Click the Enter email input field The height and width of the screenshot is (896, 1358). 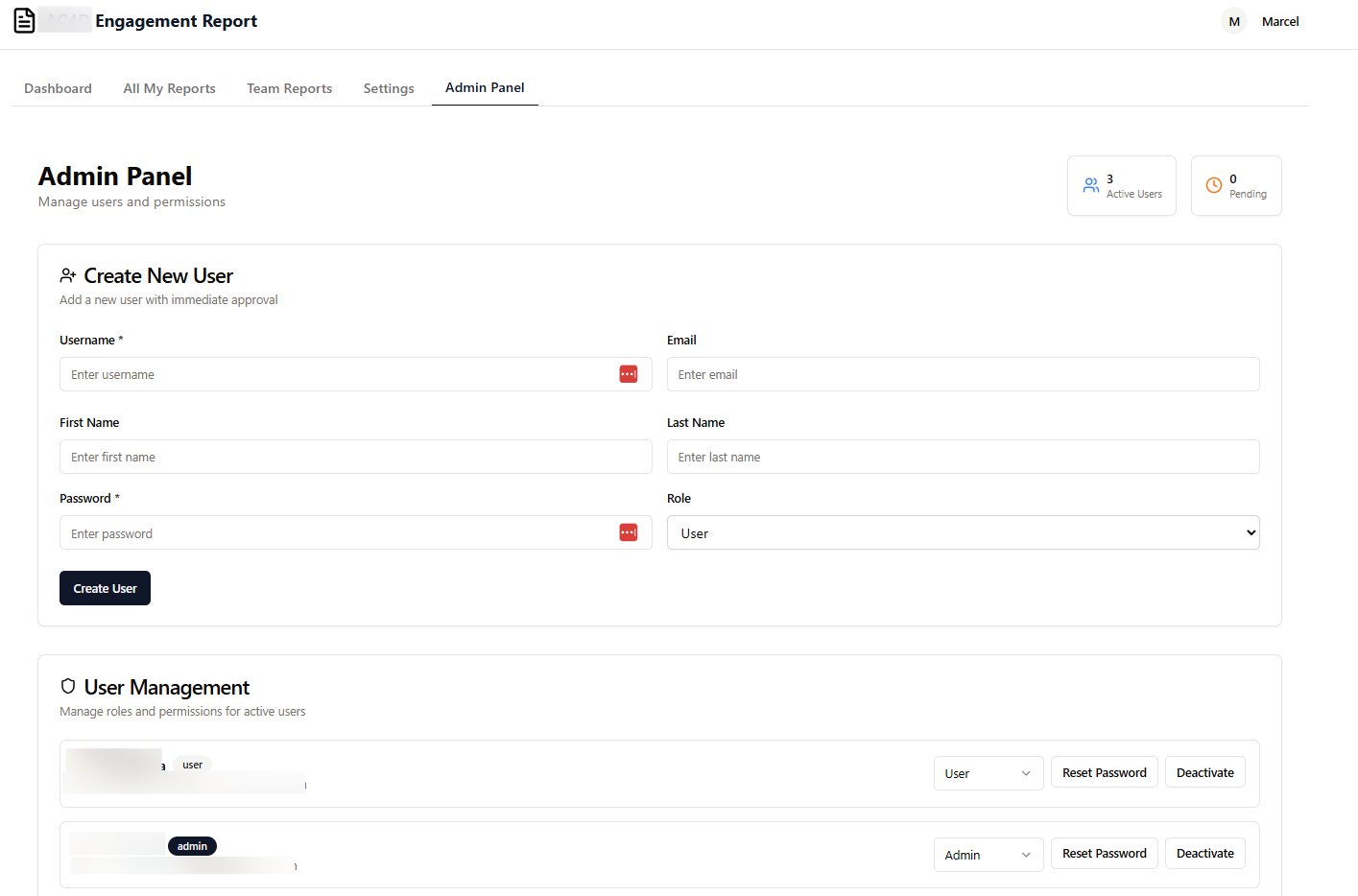[963, 374]
